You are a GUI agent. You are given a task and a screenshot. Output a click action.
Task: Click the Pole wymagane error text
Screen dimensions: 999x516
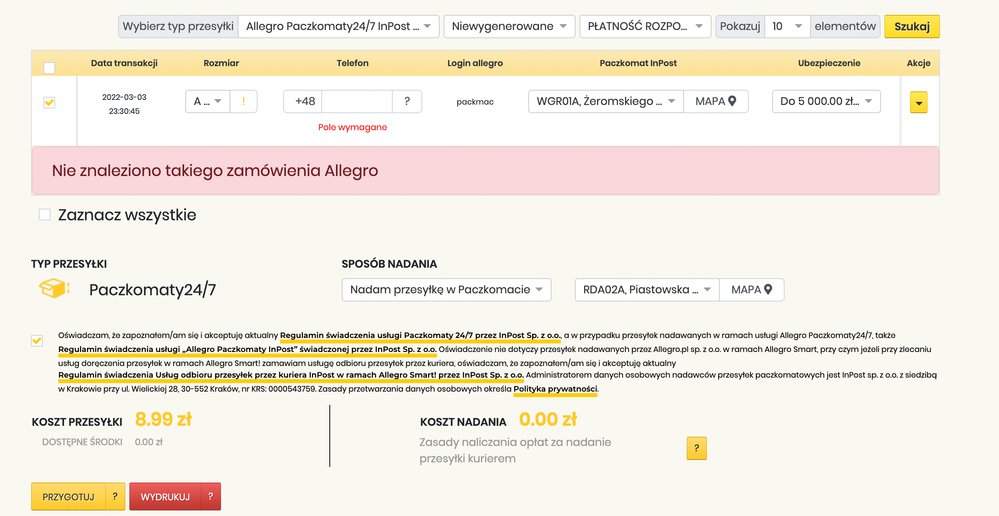pyautogui.click(x=352, y=127)
